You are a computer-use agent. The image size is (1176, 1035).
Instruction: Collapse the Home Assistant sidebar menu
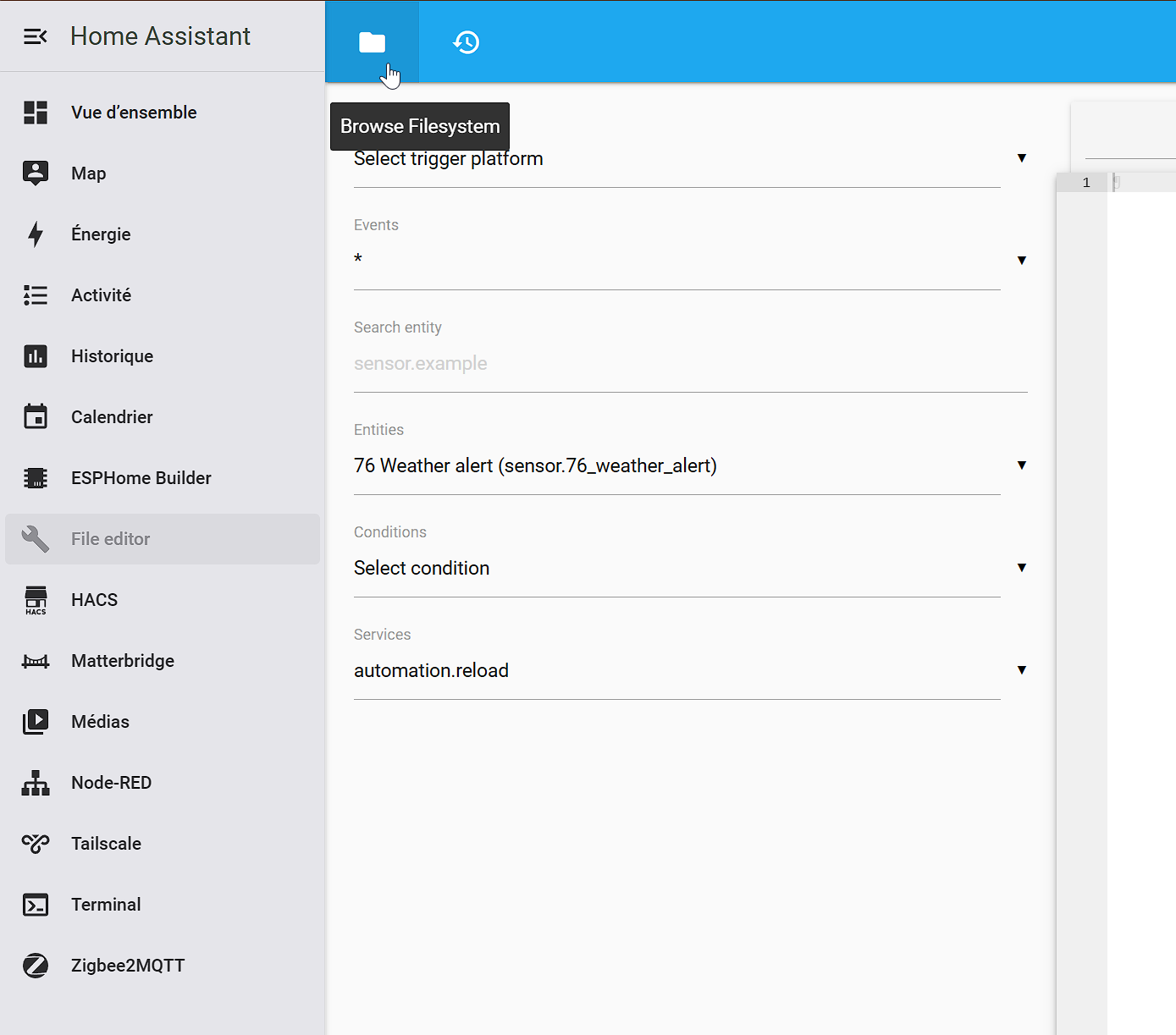[x=35, y=36]
